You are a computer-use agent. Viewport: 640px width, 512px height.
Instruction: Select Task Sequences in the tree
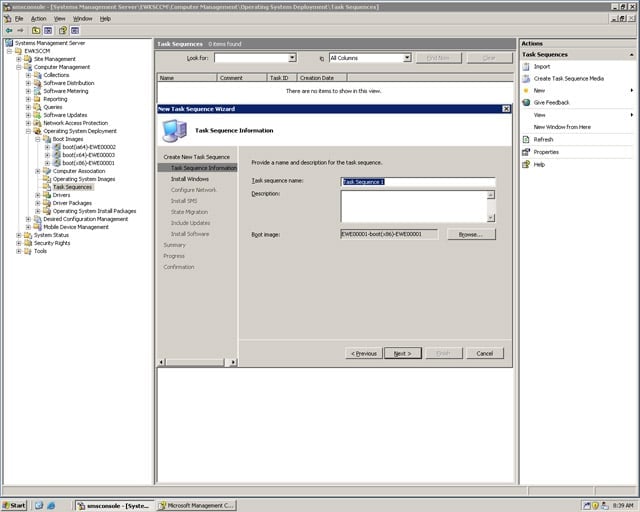(73, 187)
